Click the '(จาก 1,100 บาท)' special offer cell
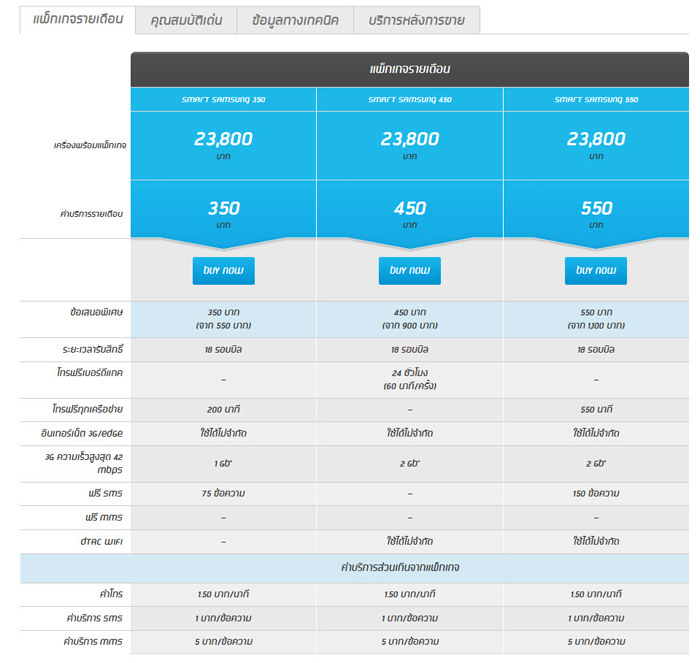Viewport: 700px width, 663px height. coord(596,319)
